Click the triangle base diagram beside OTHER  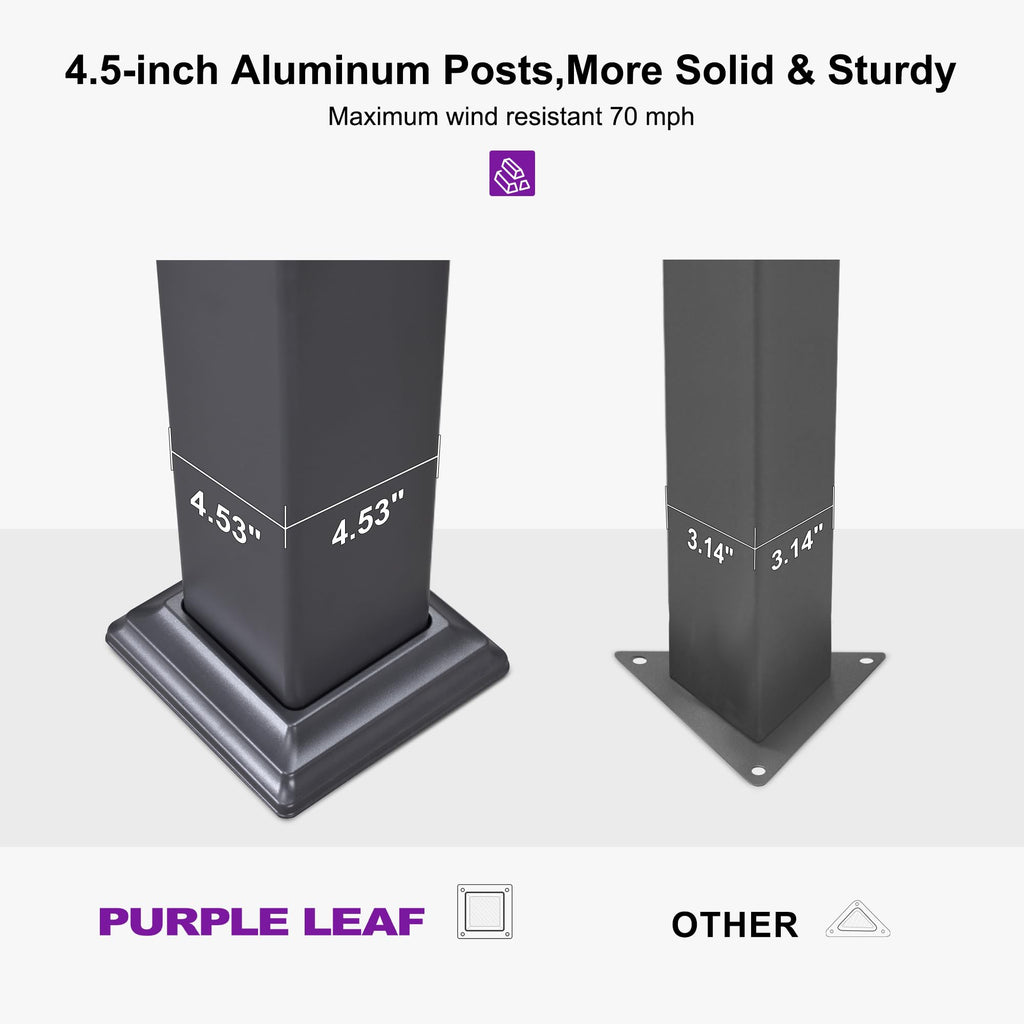857,920
